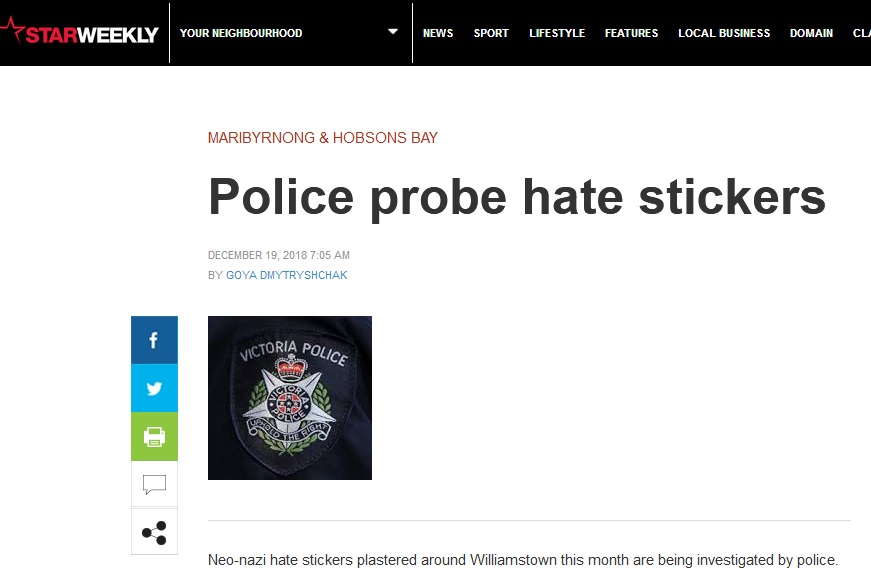This screenshot has width=871, height=577.
Task: Click the date 'December 19, 2018 7:05 AM'
Action: (279, 255)
